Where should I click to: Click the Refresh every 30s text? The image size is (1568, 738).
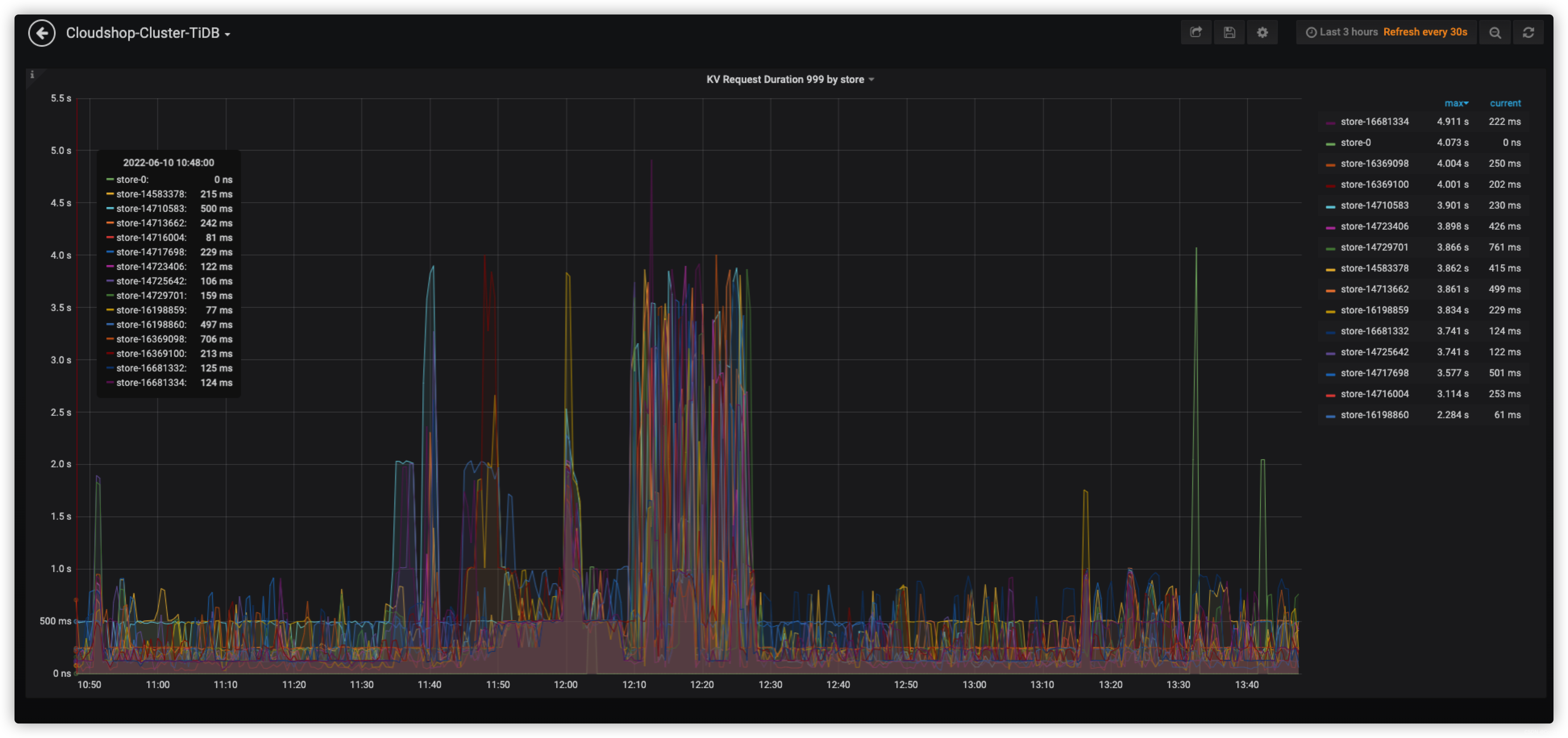point(1425,32)
